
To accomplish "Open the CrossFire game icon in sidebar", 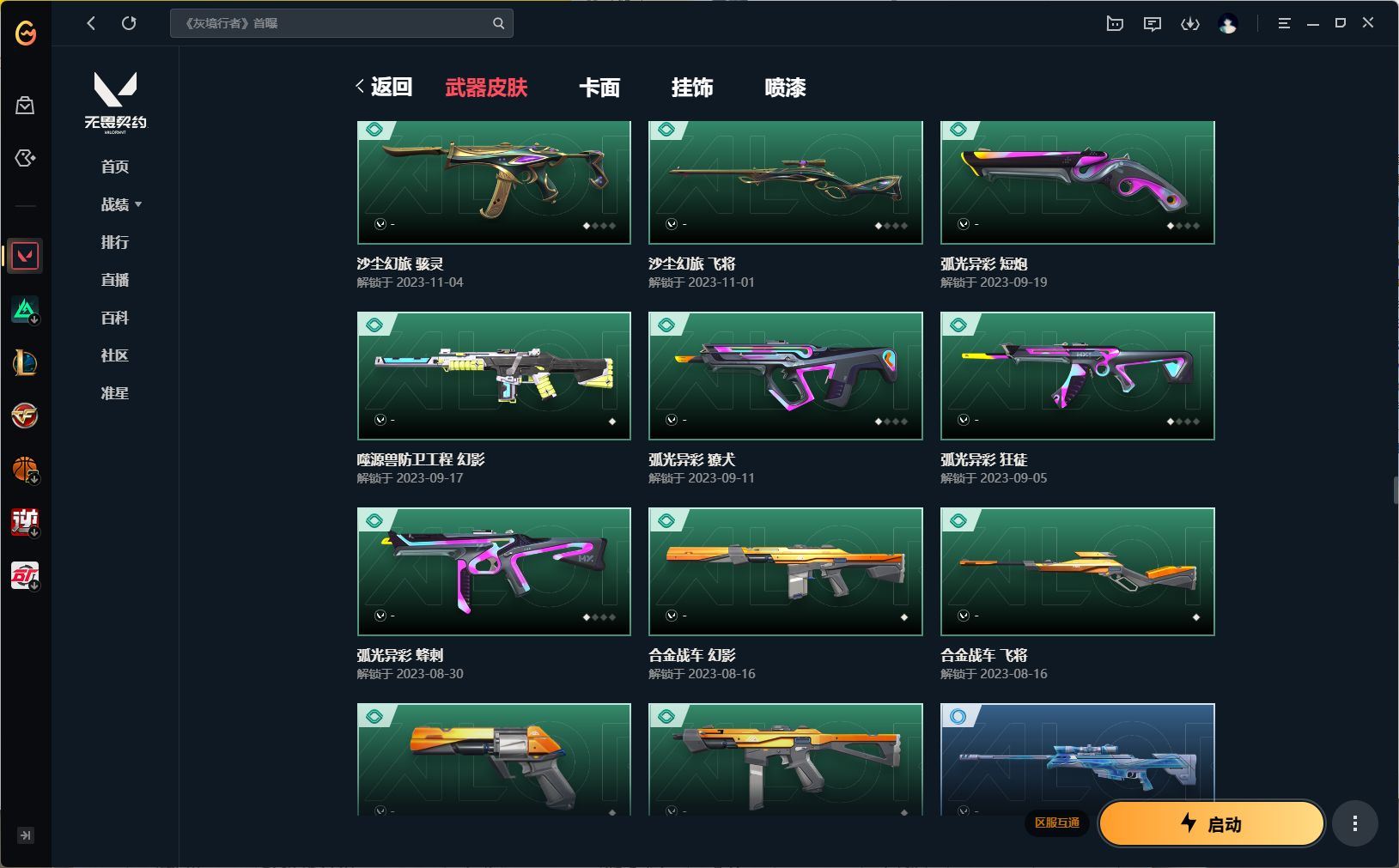I will pos(25,416).
